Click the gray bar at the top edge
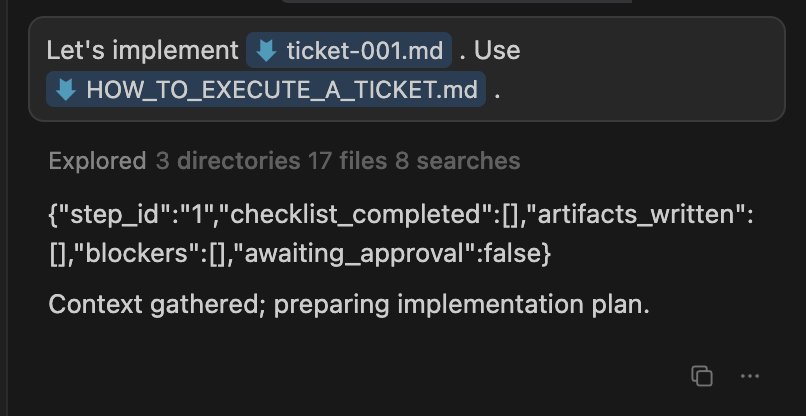Viewport: 806px width, 416px height. click(x=455, y=2)
